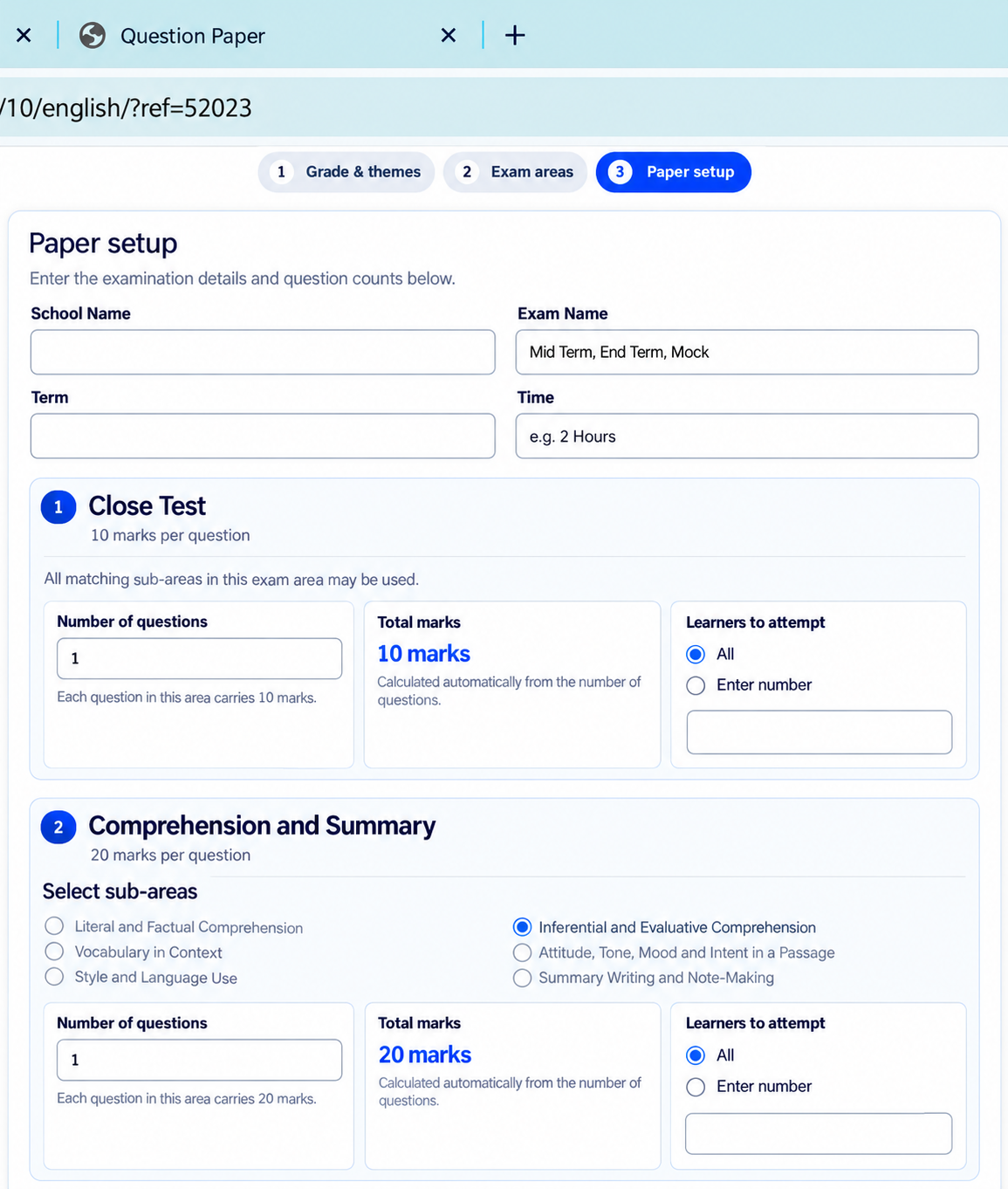Click Comprehension number of questions field
The width and height of the screenshot is (1008, 1189).
(199, 1060)
